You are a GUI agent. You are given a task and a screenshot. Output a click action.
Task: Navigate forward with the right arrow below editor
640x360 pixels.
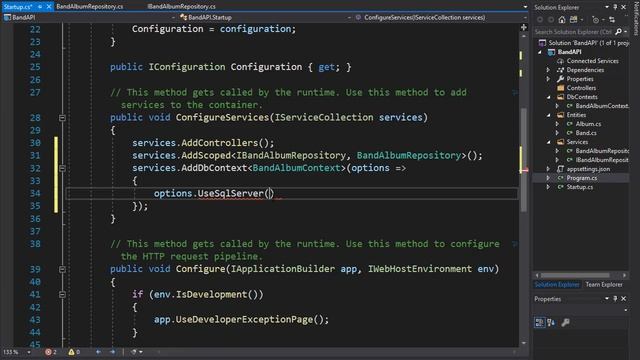coord(112,352)
